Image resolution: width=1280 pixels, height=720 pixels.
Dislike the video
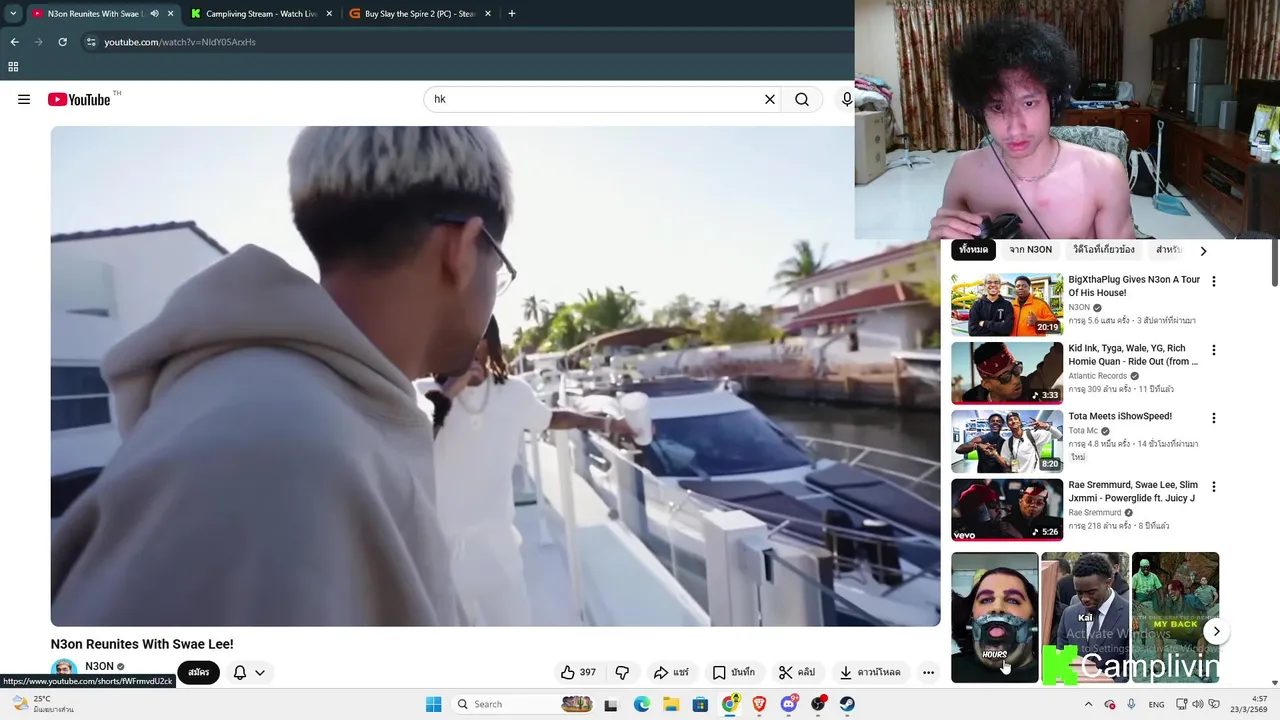[x=622, y=672]
